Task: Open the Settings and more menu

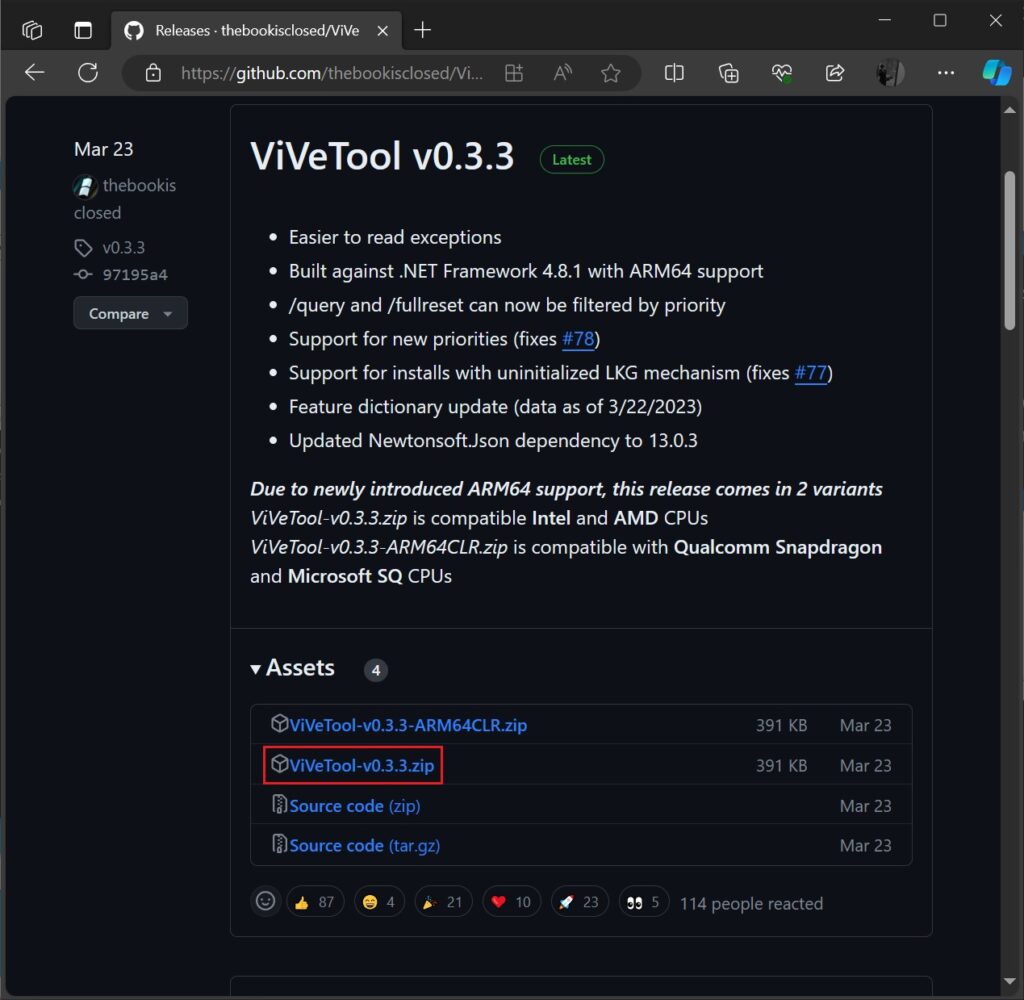Action: pyautogui.click(x=945, y=72)
